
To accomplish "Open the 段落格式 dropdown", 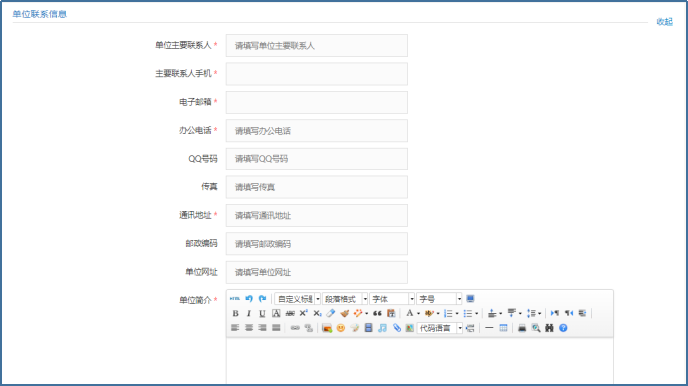I will pos(344,299).
